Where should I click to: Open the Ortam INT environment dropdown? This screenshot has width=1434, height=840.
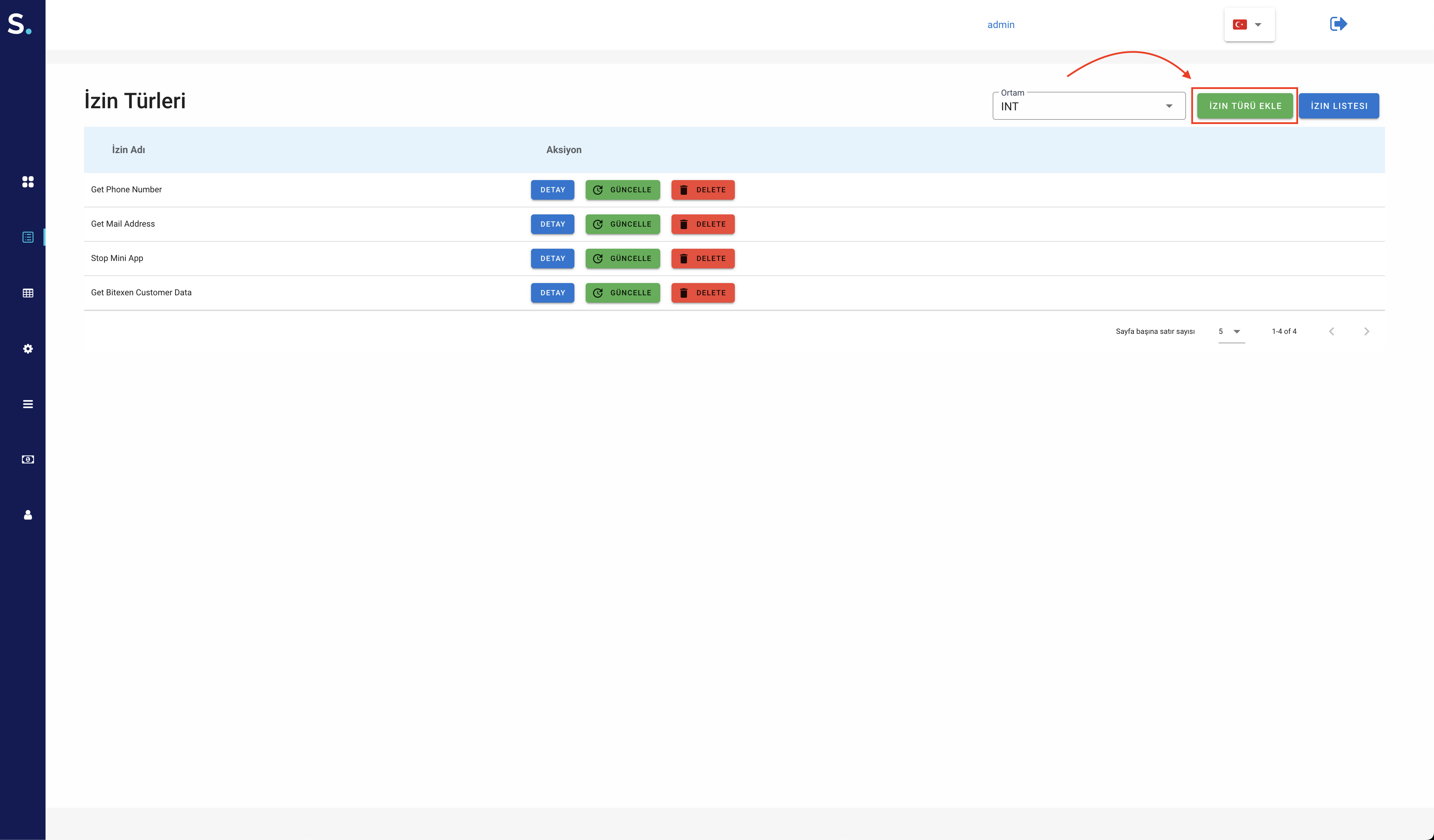pyautogui.click(x=1088, y=106)
